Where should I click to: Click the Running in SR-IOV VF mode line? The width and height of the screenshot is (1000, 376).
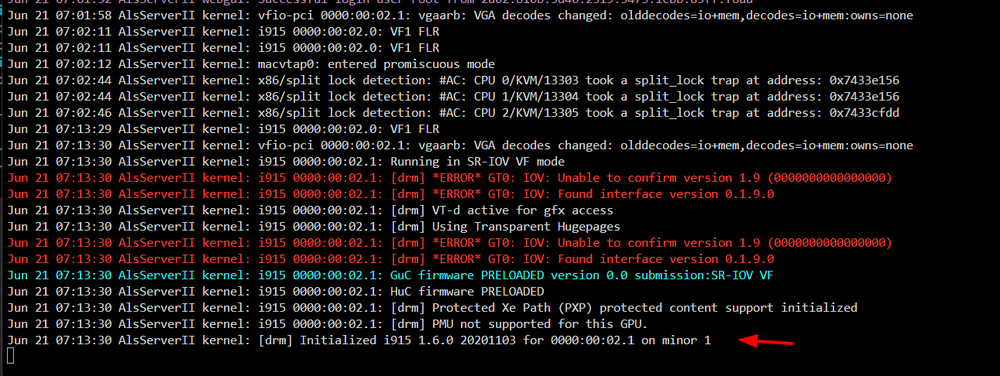[286, 162]
